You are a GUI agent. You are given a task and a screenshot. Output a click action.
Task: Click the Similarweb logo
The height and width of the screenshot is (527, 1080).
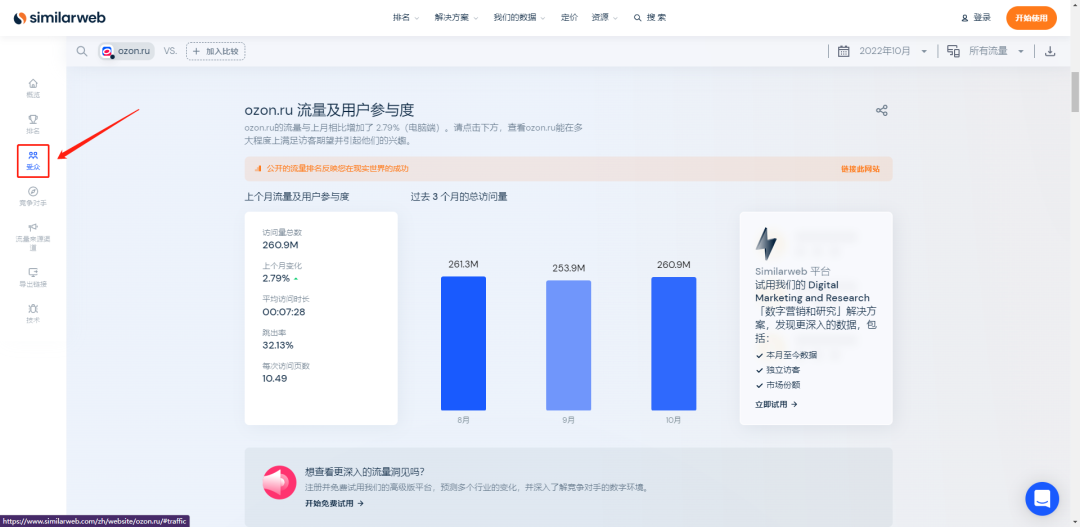point(59,18)
